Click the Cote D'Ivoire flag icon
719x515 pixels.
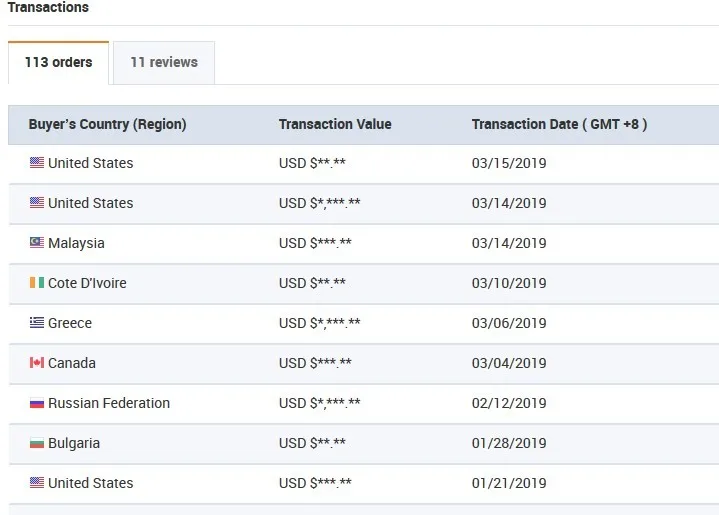(x=37, y=283)
